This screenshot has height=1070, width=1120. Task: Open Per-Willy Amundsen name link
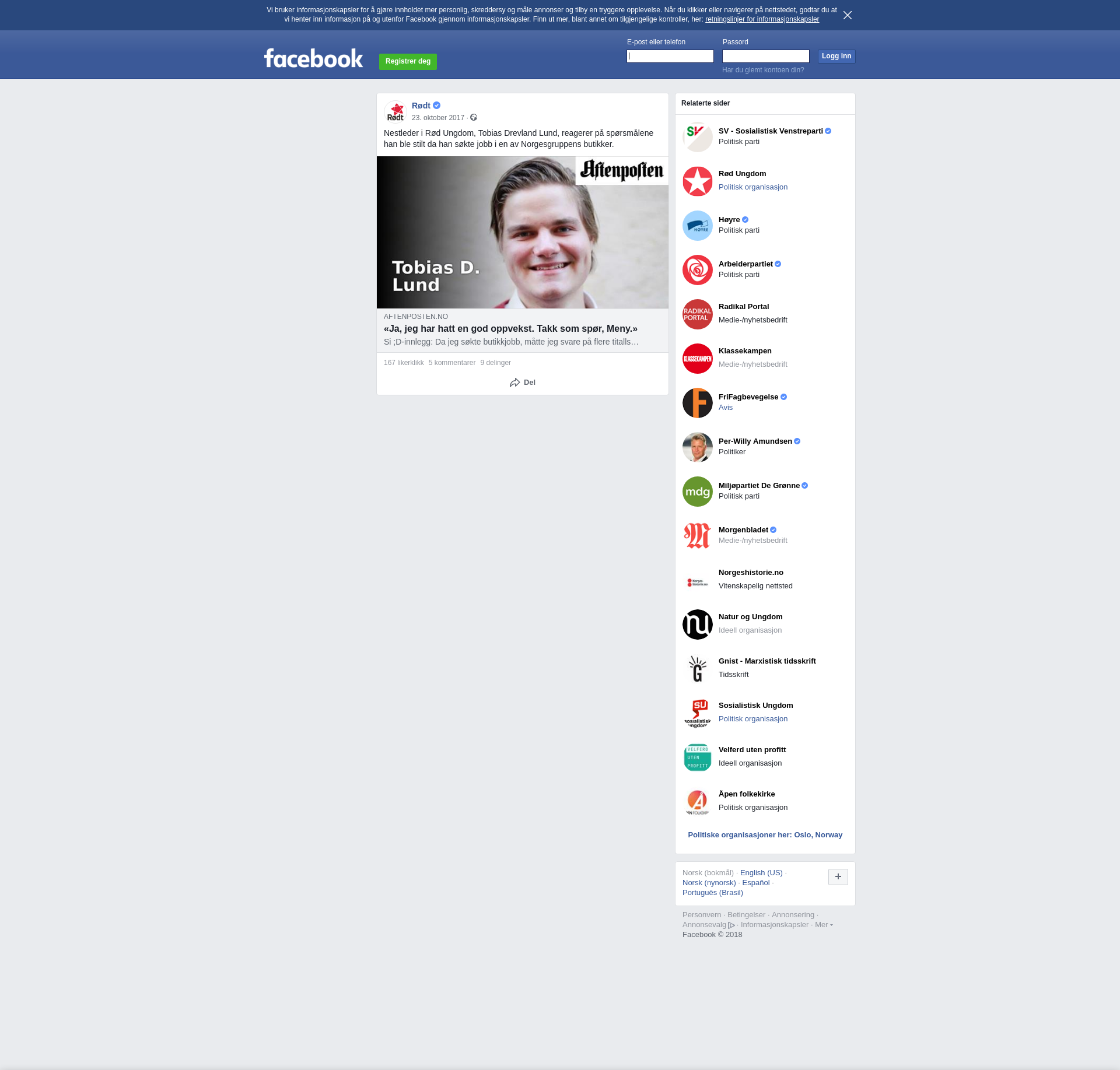(x=755, y=441)
